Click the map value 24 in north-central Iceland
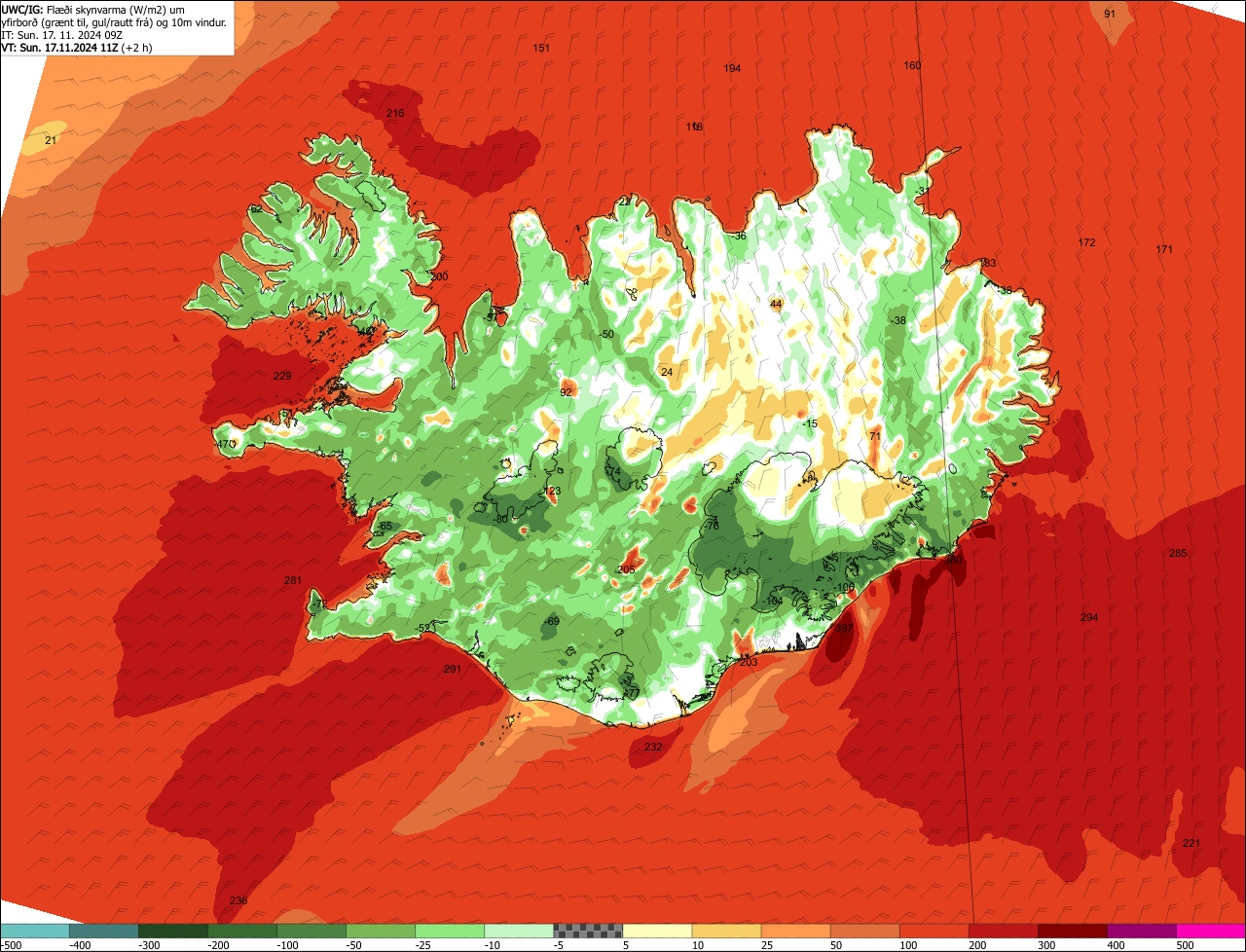1246x952 pixels. click(667, 372)
